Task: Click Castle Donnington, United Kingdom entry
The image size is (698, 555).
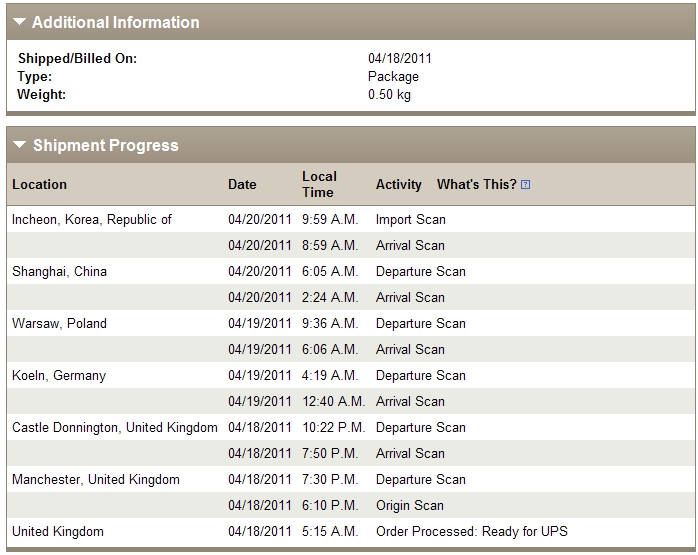Action: point(115,428)
